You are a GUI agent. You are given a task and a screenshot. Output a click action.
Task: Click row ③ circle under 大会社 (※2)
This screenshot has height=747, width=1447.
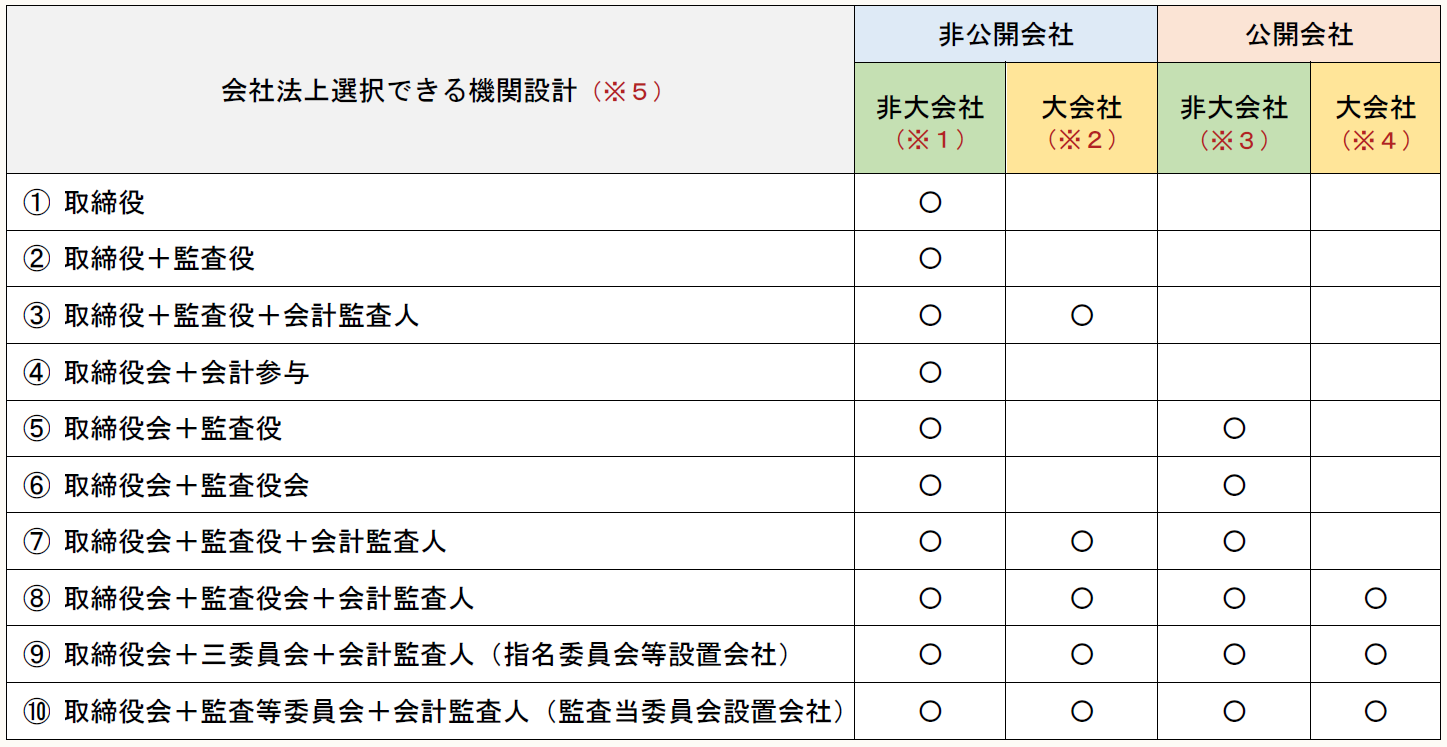tap(1081, 316)
